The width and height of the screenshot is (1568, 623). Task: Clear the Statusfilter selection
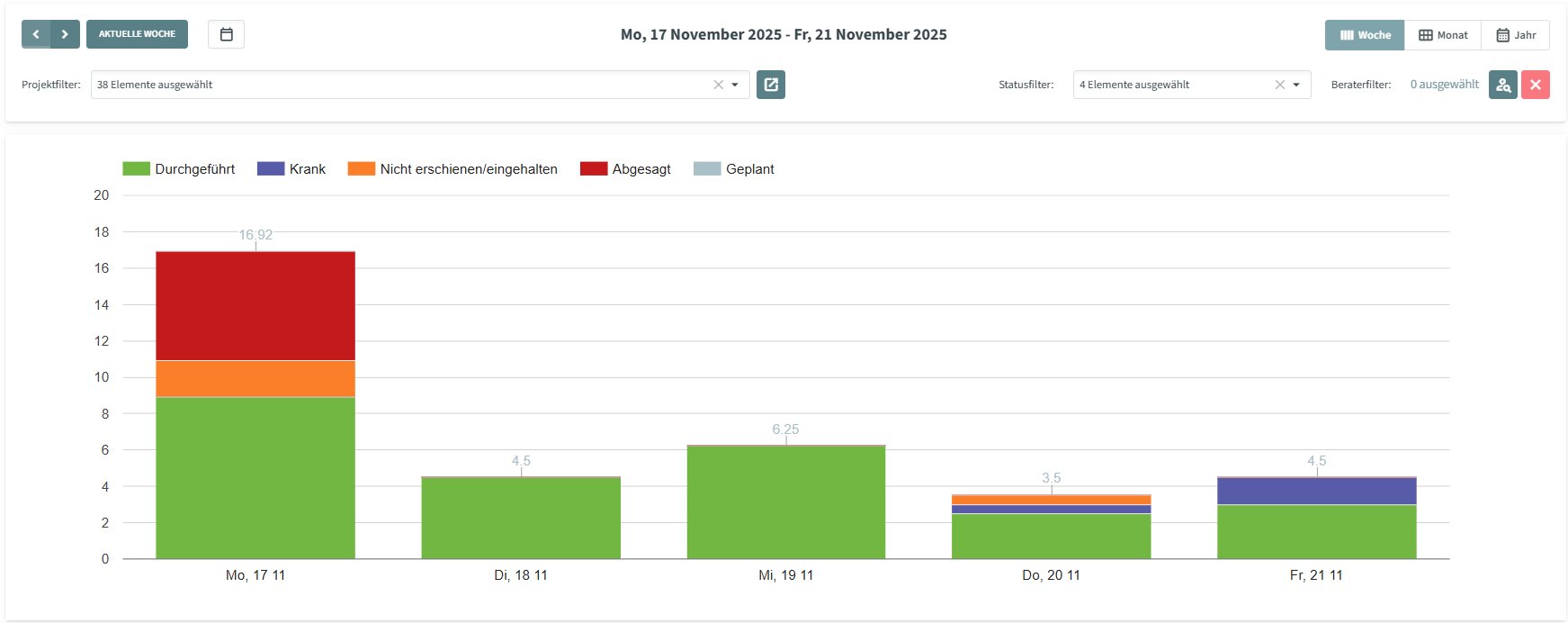(1279, 85)
